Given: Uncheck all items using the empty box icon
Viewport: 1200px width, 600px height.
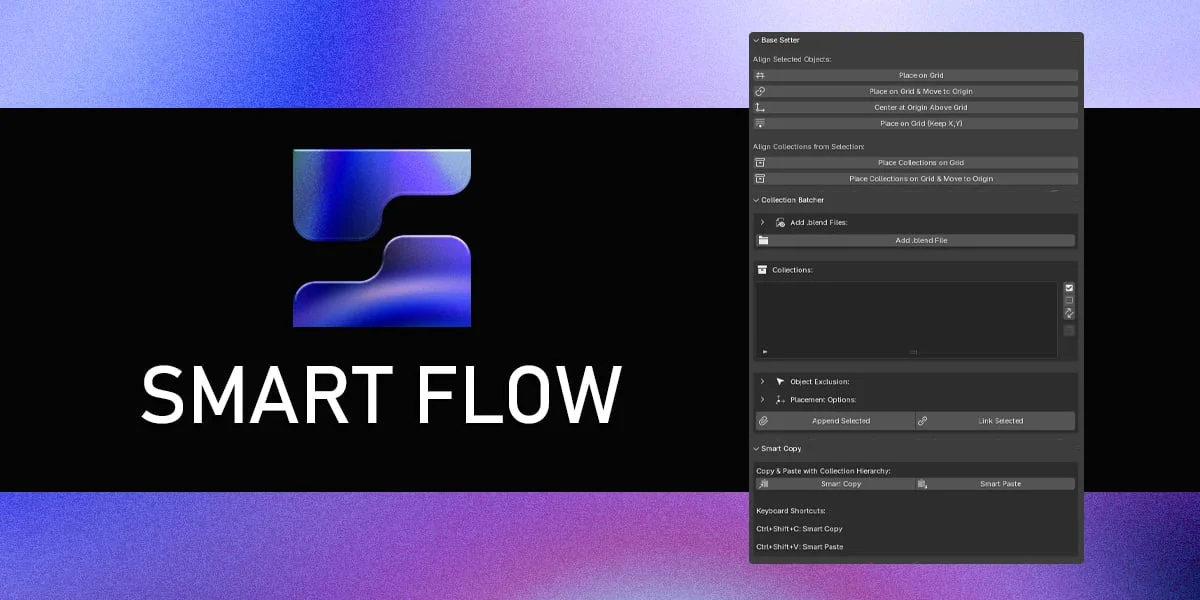Looking at the screenshot, I should click(1069, 301).
